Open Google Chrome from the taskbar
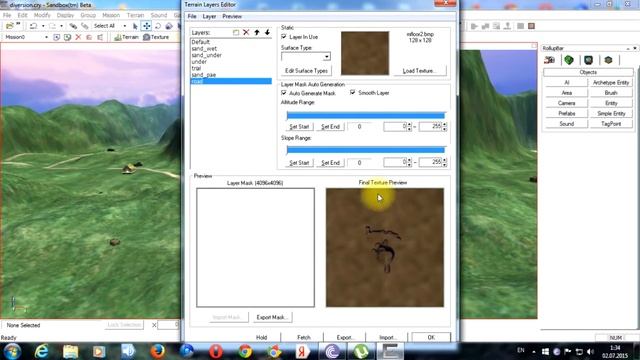 pyautogui.click(x=245, y=351)
